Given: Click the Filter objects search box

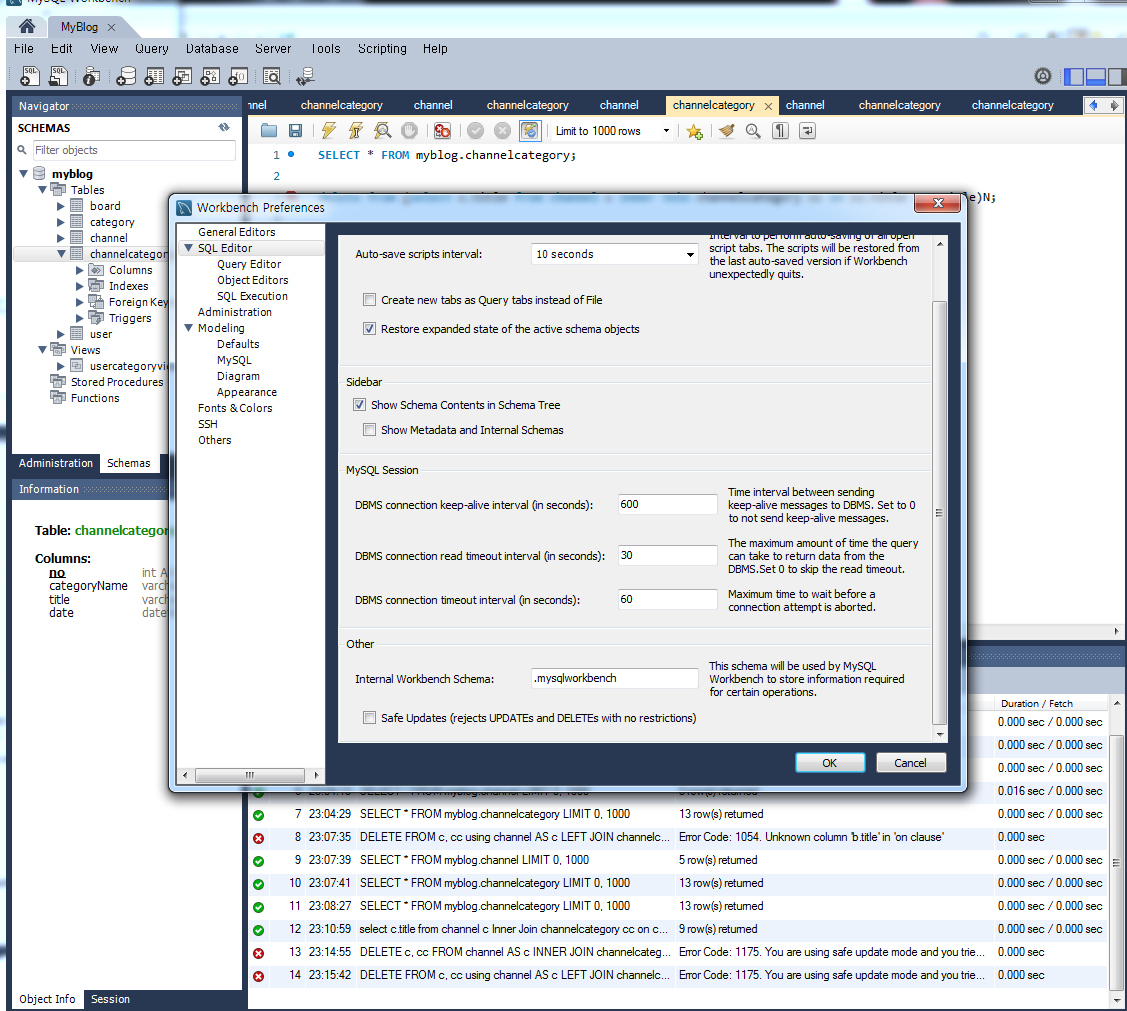Looking at the screenshot, I should coord(134,150).
